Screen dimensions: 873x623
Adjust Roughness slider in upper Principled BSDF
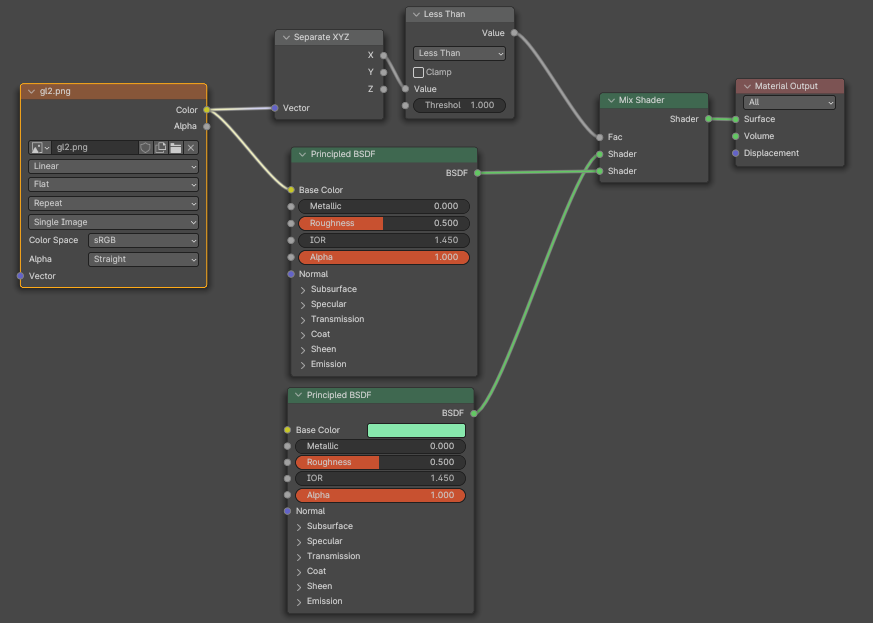(384, 223)
